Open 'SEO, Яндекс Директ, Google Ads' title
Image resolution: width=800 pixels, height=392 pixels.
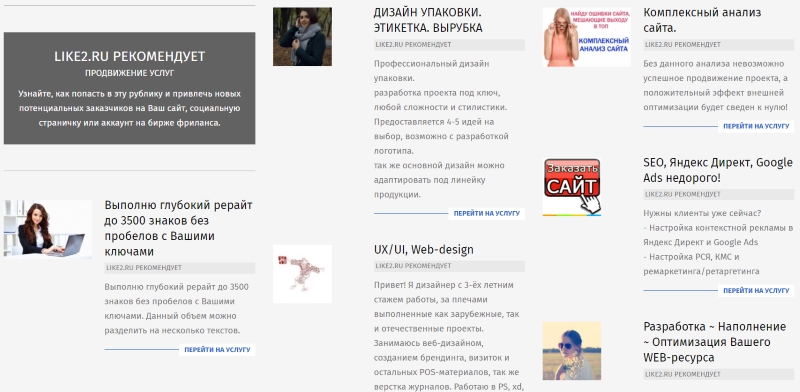coord(718,170)
